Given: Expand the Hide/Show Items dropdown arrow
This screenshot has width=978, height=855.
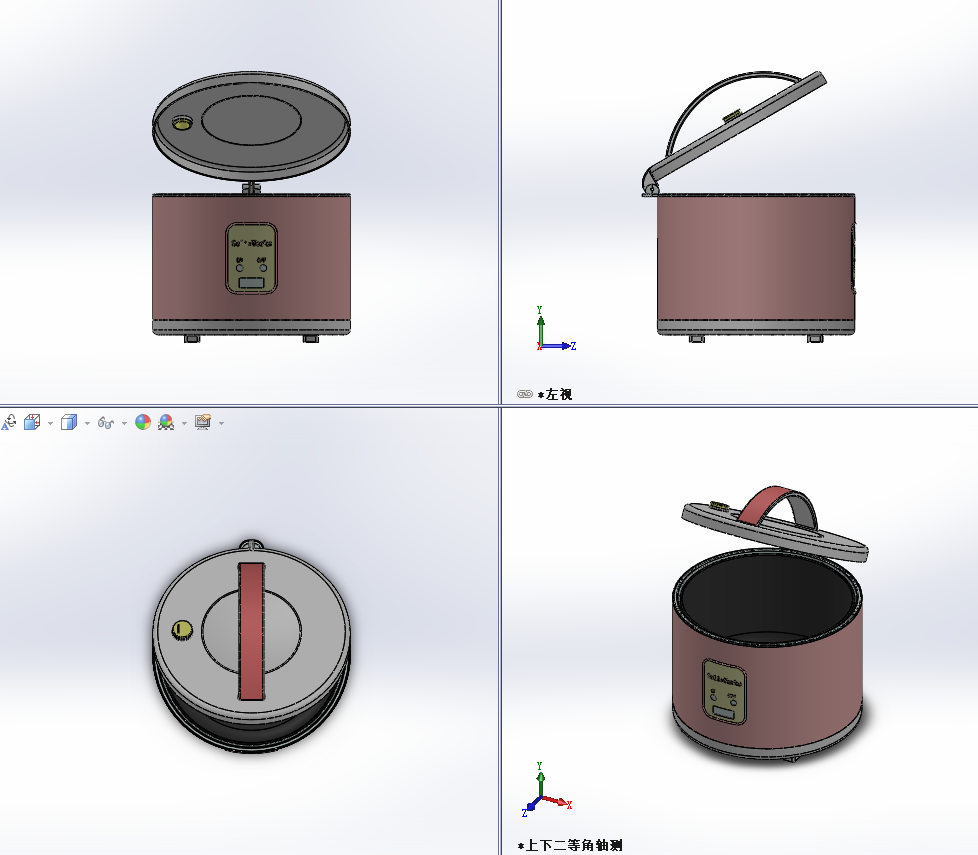Looking at the screenshot, I should 124,423.
